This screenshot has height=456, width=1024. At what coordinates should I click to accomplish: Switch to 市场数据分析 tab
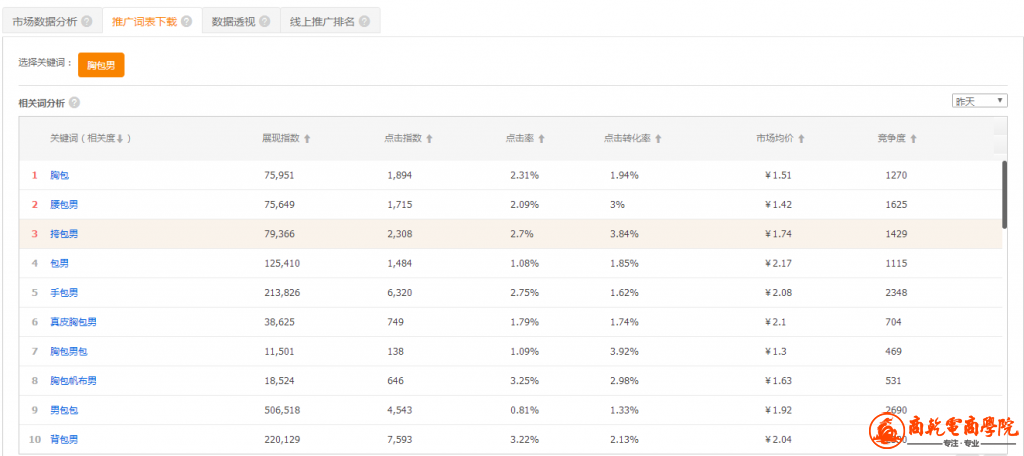45,21
